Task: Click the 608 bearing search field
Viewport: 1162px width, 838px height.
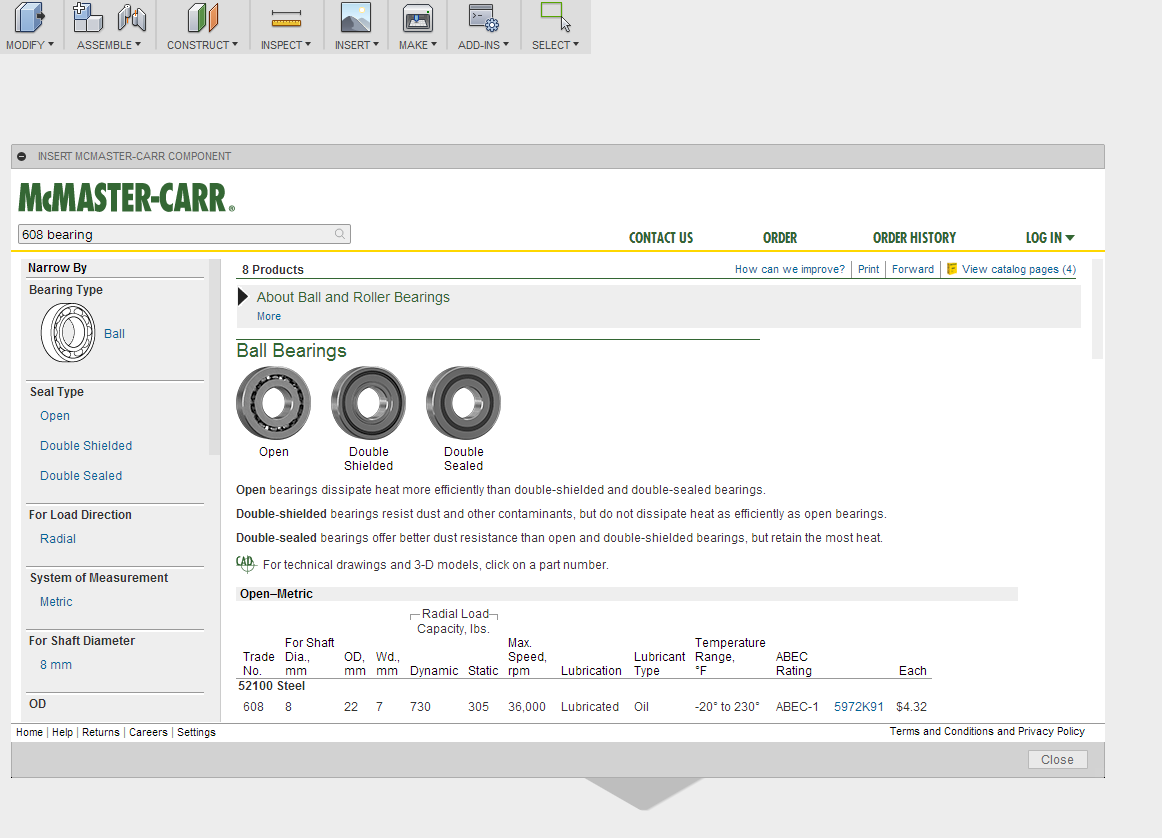Action: click(184, 234)
